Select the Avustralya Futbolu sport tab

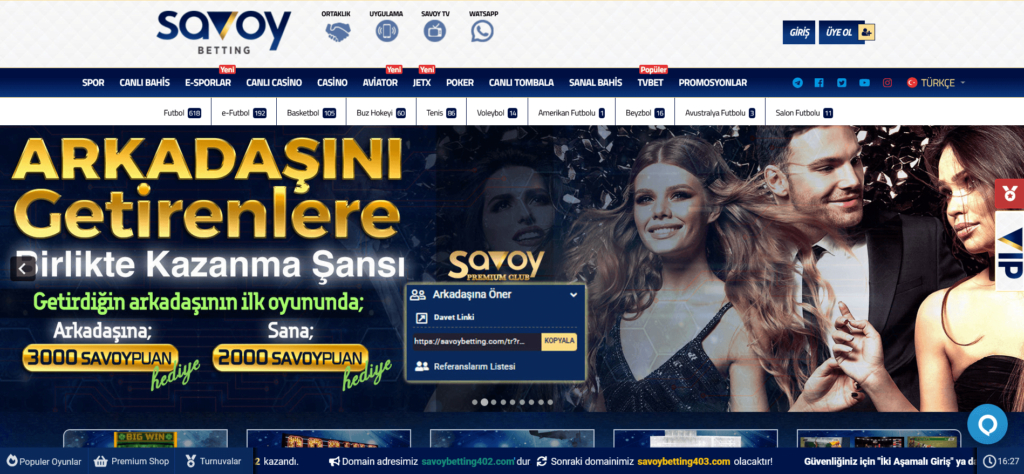(x=720, y=113)
